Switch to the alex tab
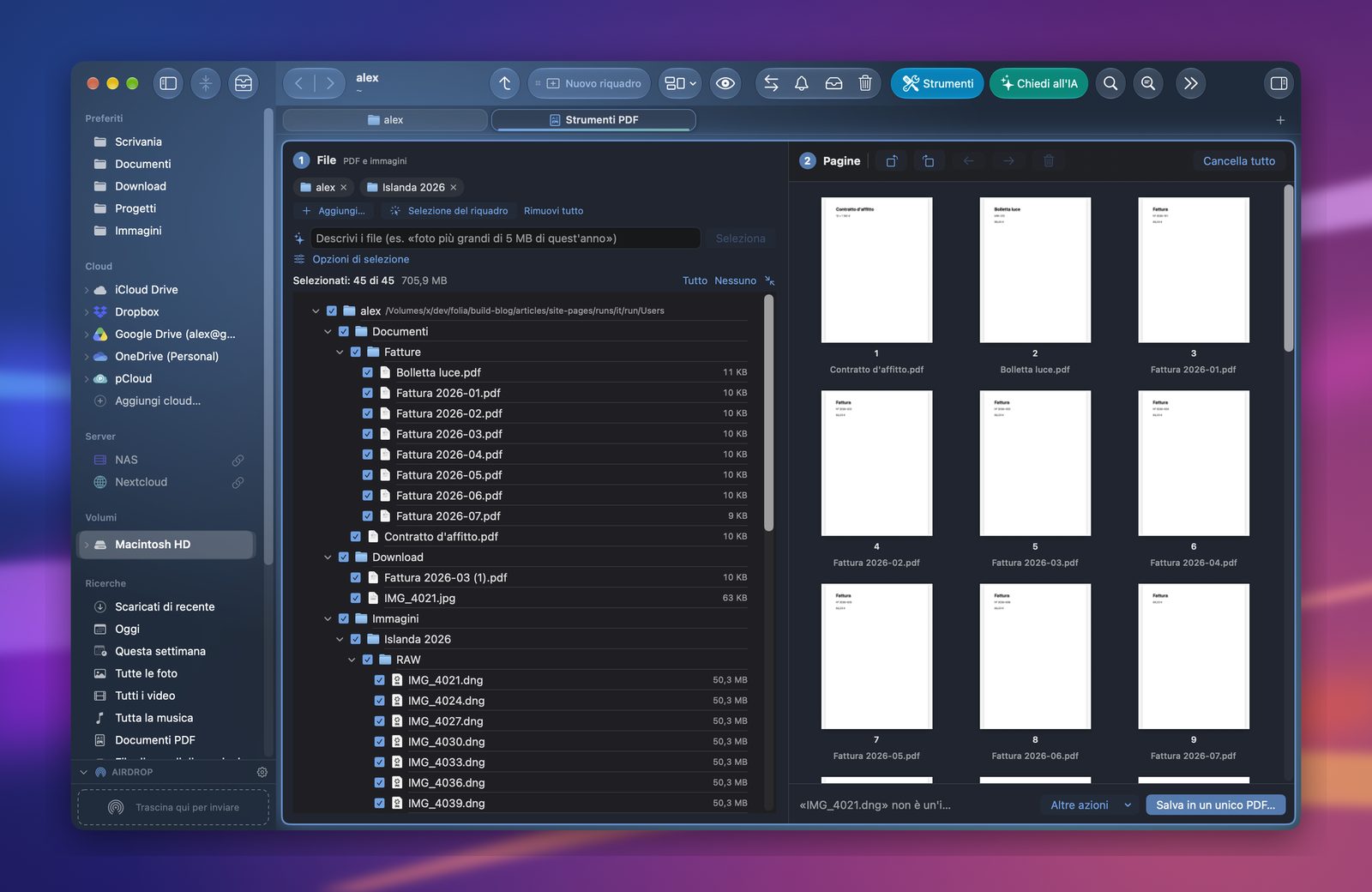This screenshot has width=1372, height=892. coord(385,120)
